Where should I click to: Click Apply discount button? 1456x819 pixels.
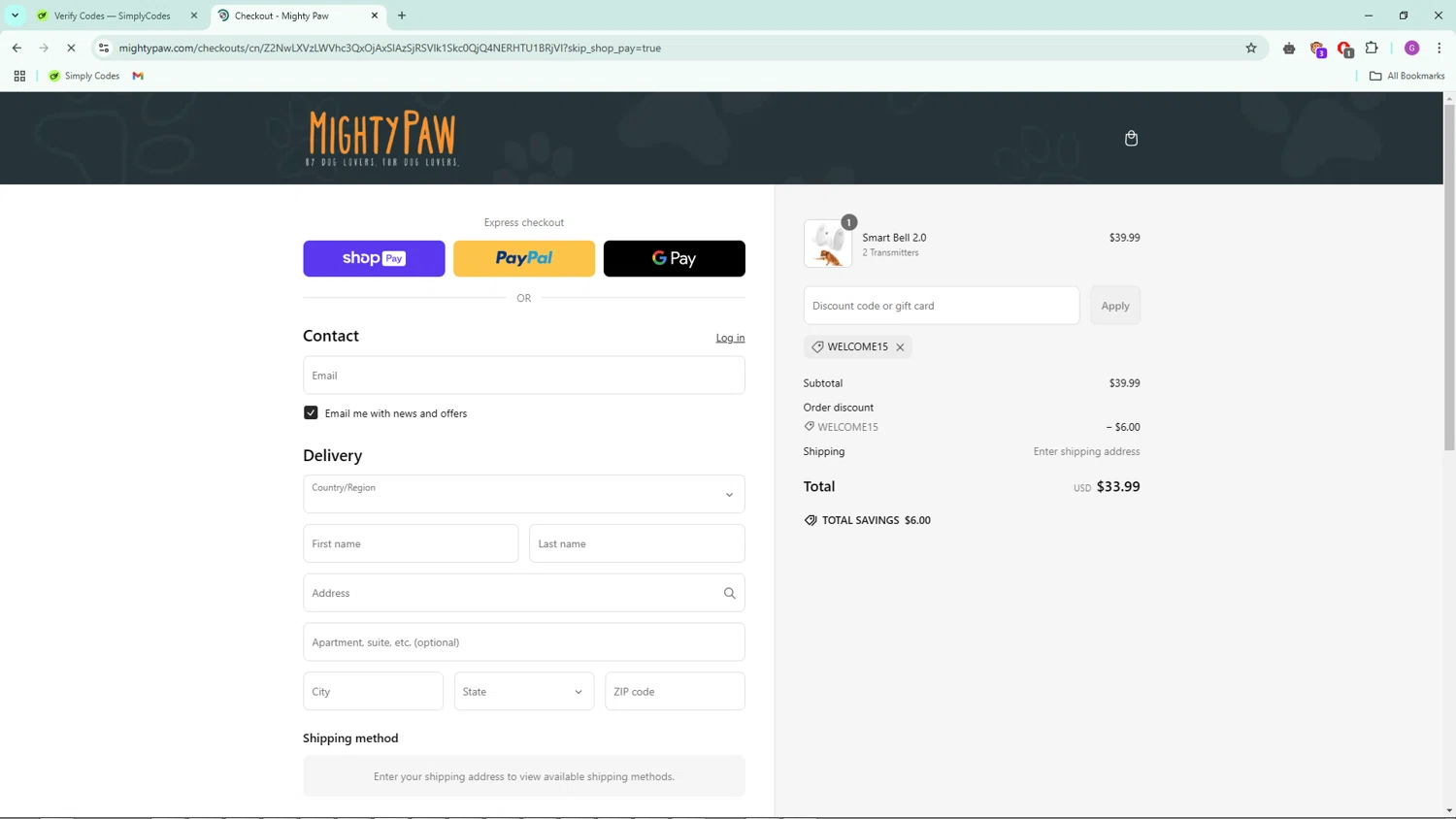[1115, 306]
